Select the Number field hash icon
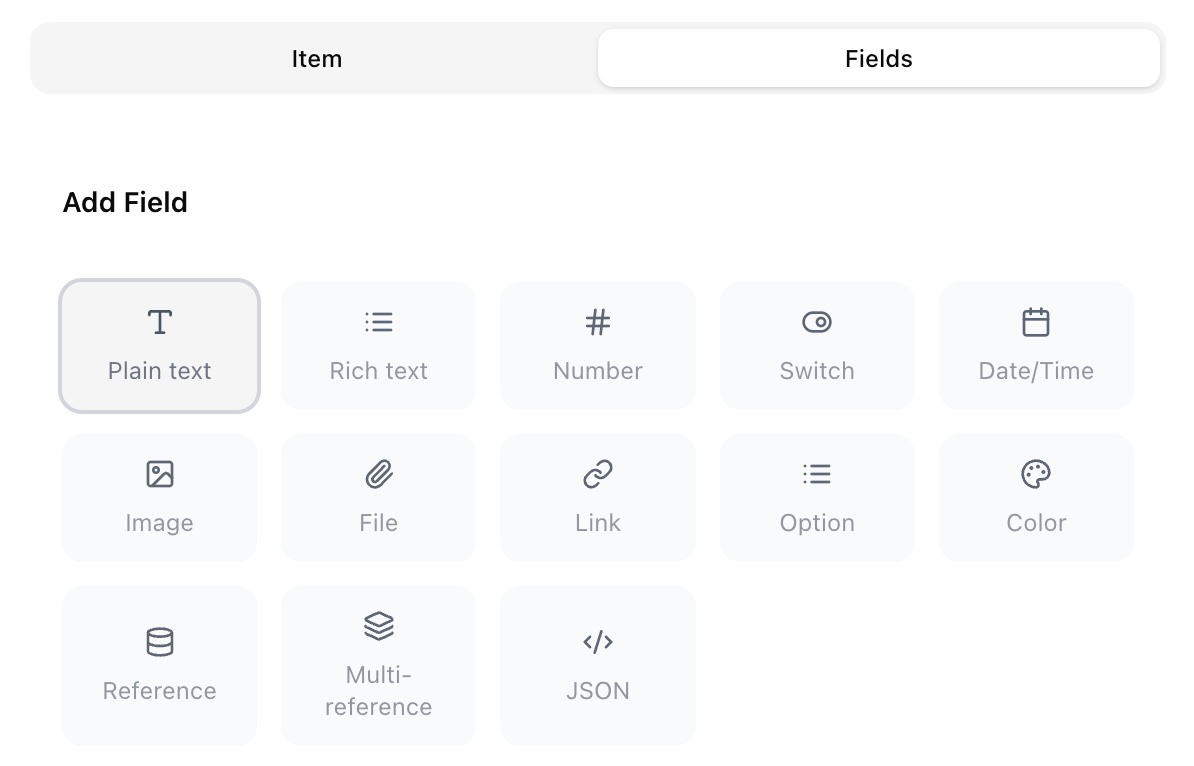1194x766 pixels. click(597, 322)
